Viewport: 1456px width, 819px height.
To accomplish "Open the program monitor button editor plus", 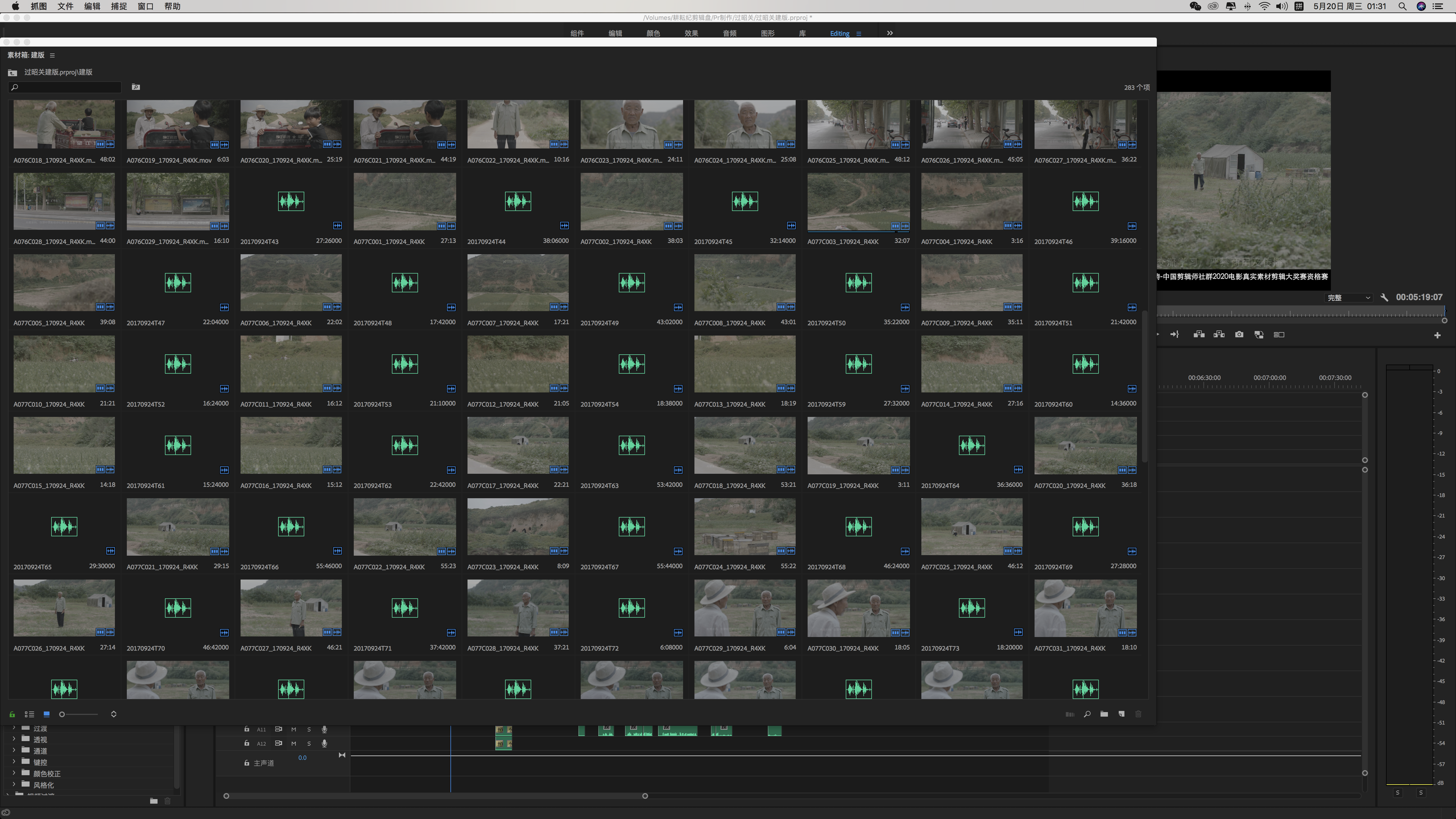I will click(1437, 335).
